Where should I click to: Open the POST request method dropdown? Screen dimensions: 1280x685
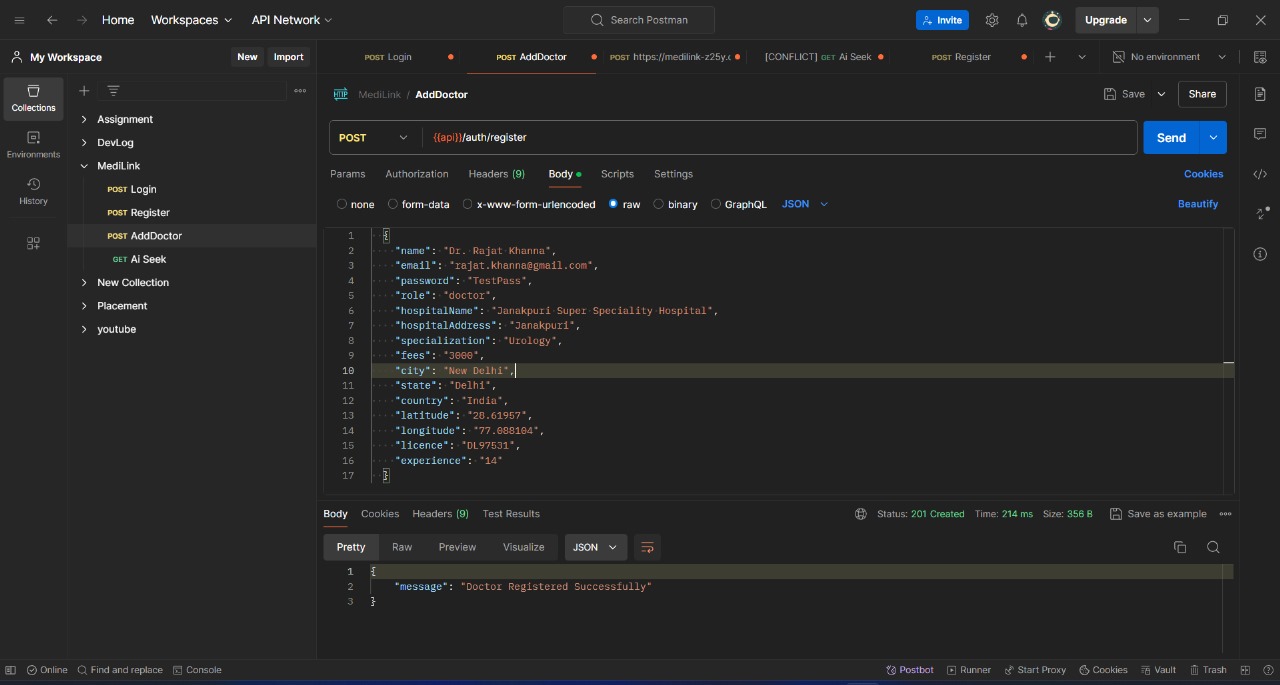[373, 137]
